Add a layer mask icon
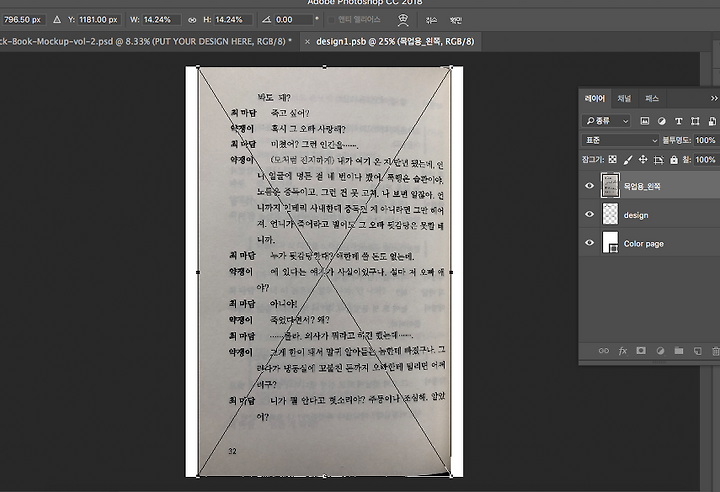The height and width of the screenshot is (492, 720). 641,351
